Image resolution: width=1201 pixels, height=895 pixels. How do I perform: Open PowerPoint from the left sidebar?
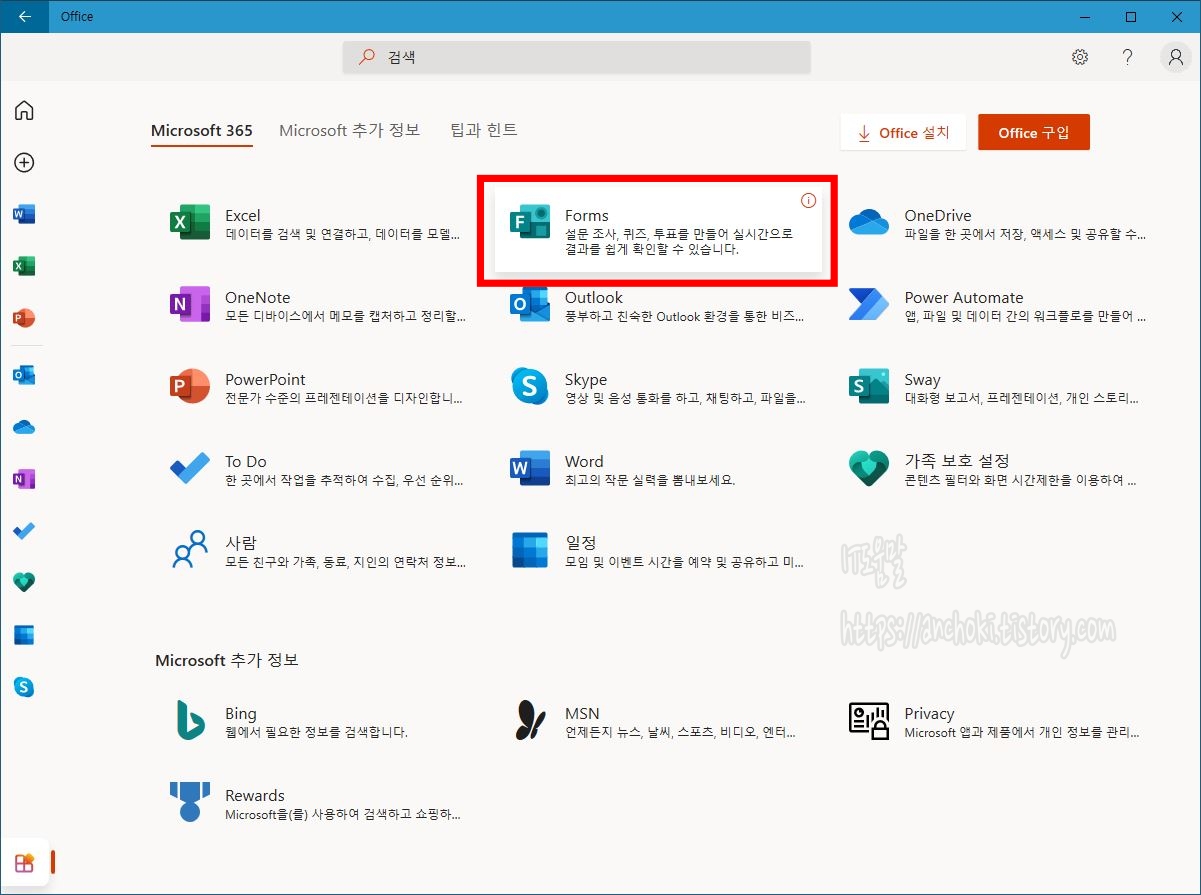pyautogui.click(x=24, y=318)
